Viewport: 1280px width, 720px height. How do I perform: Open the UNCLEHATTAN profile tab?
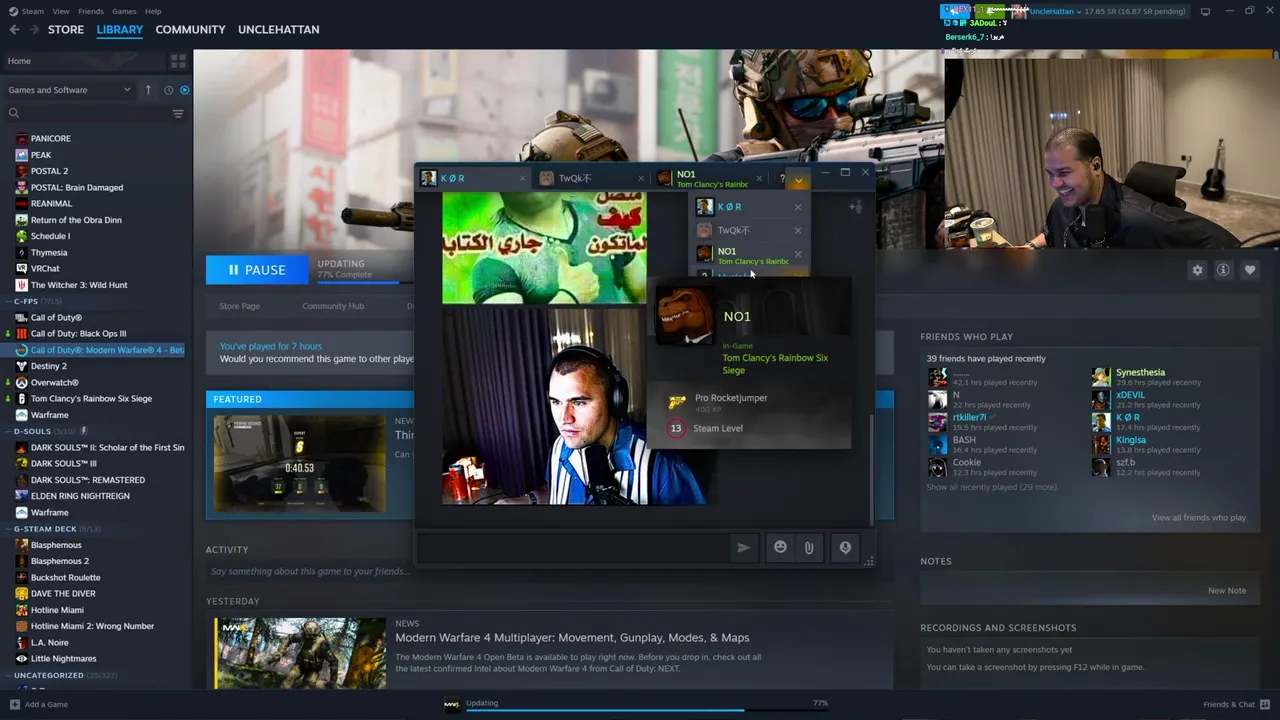coord(279,30)
